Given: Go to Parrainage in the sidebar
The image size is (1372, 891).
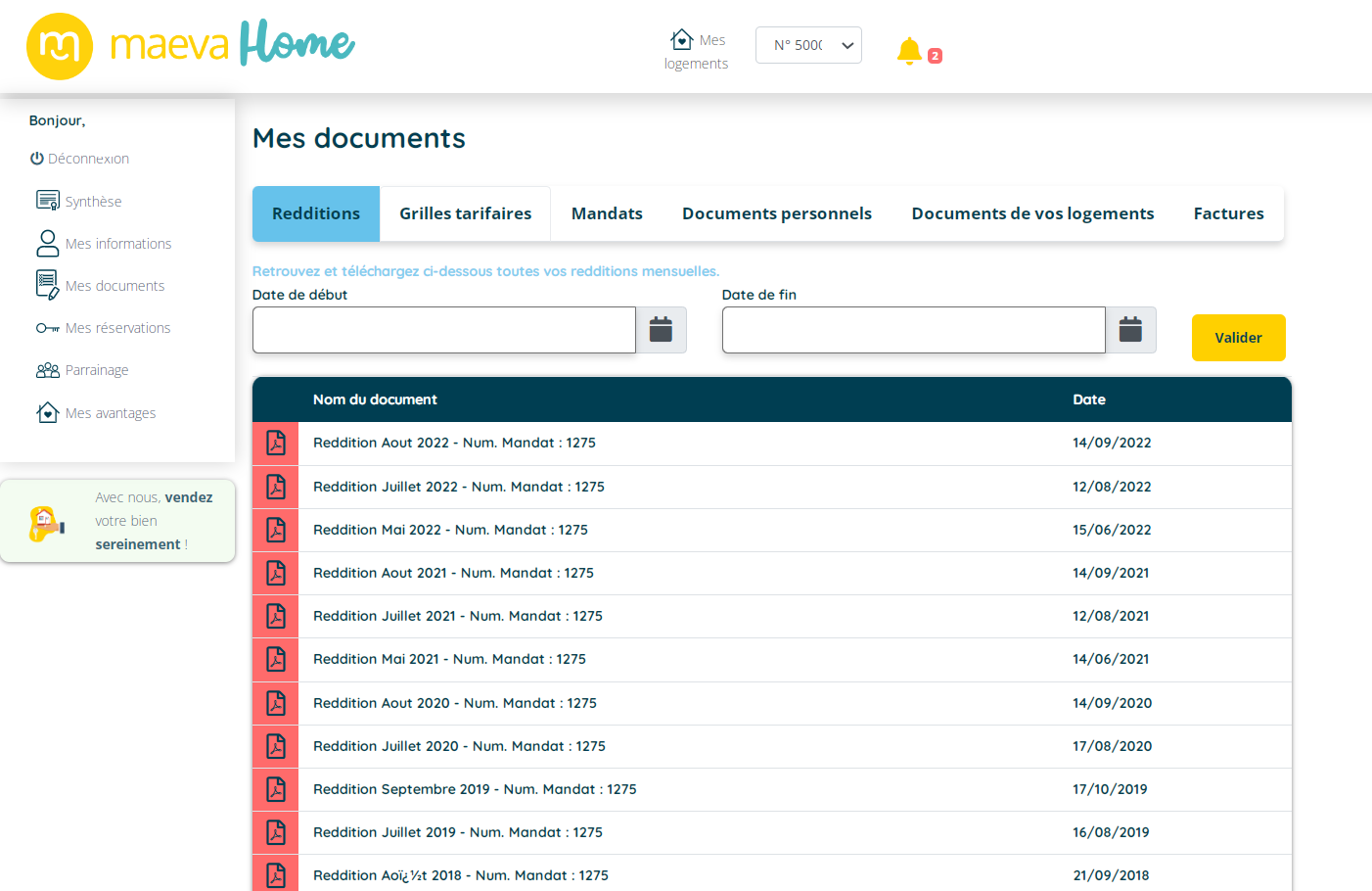Looking at the screenshot, I should (96, 370).
